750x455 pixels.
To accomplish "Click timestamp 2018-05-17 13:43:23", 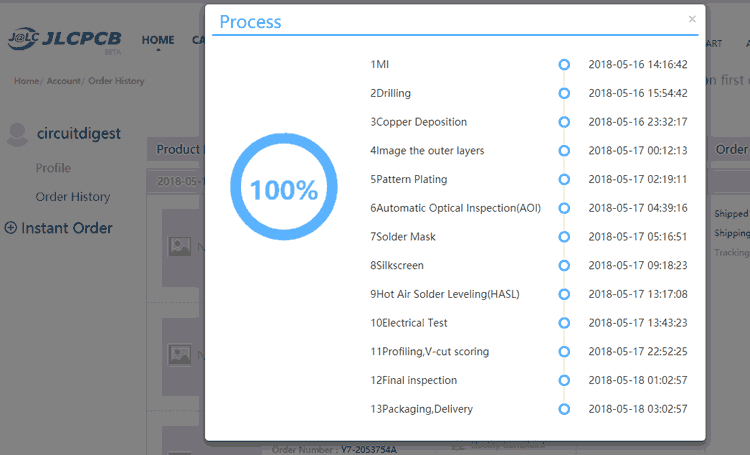I will 638,323.
